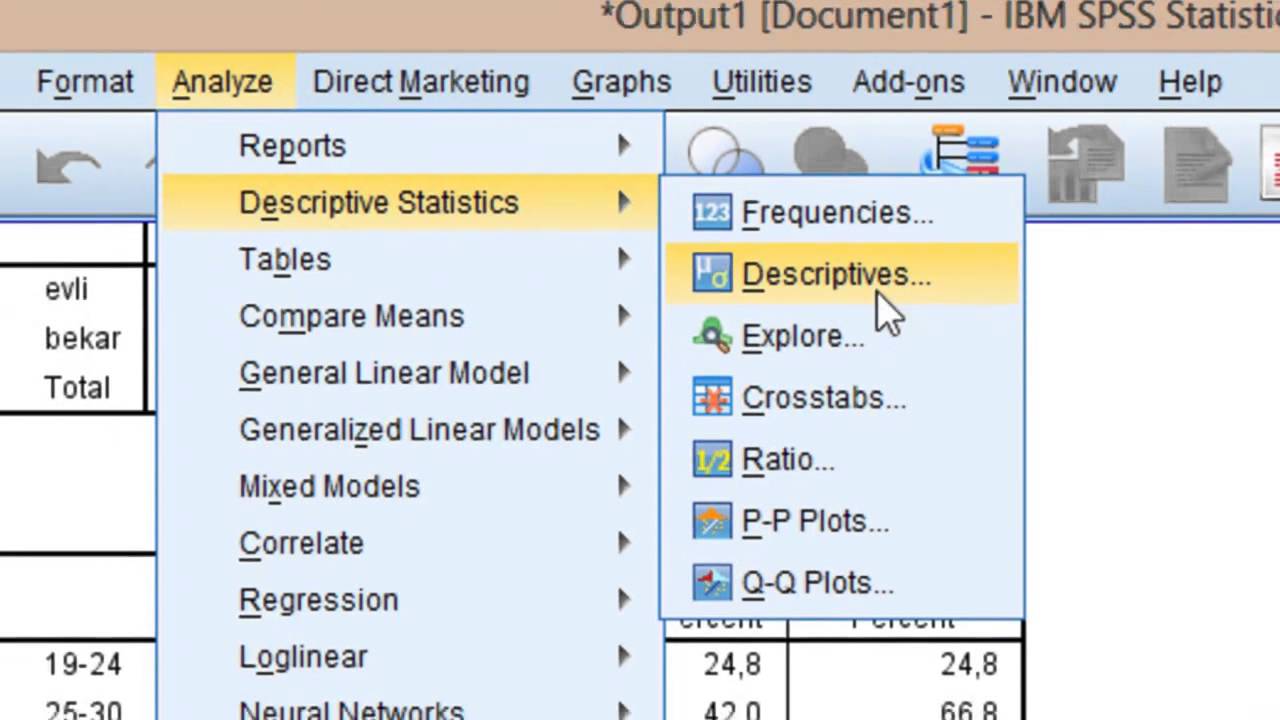Click the P-P Plots icon
Viewport: 1280px width, 720px height.
point(712,521)
